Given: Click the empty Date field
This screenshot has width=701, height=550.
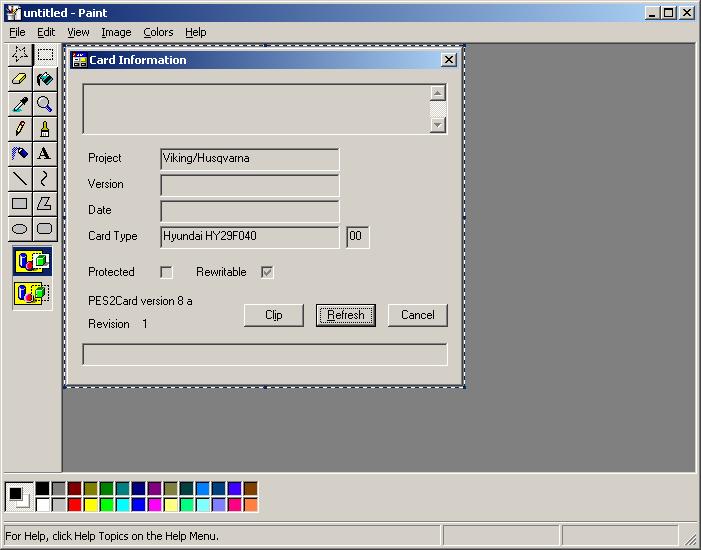Looking at the screenshot, I should [249, 211].
